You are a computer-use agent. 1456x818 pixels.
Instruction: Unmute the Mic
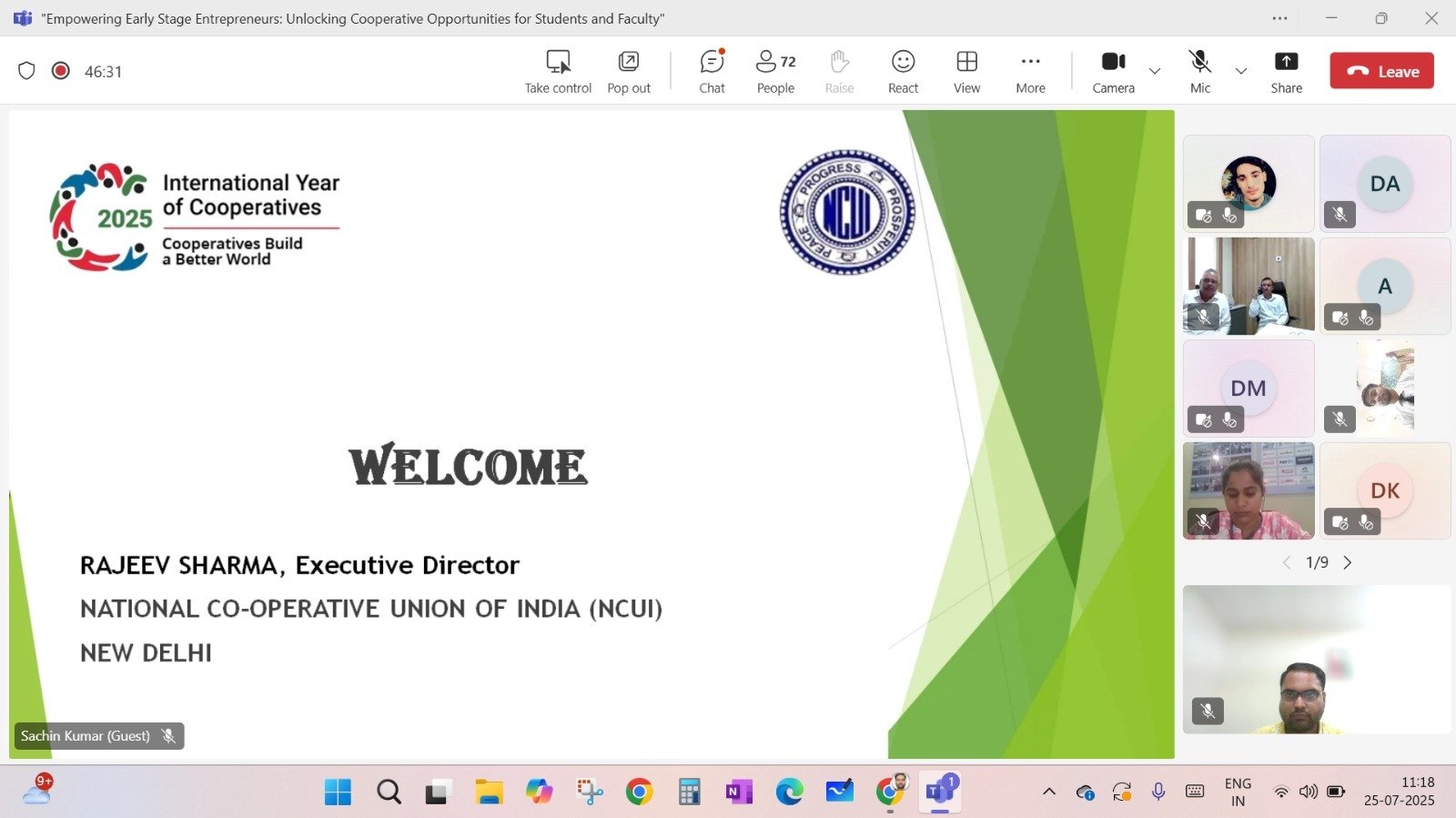pyautogui.click(x=1200, y=71)
